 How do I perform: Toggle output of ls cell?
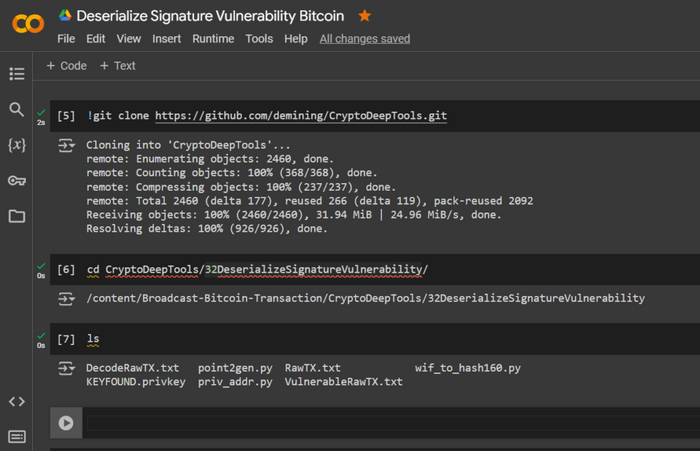tap(67, 369)
